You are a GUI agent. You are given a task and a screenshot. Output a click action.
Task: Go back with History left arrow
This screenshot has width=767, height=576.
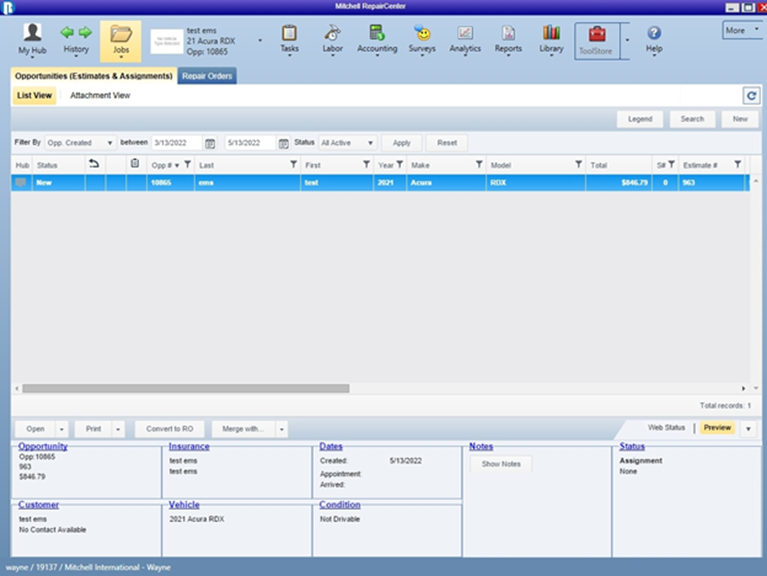click(68, 33)
